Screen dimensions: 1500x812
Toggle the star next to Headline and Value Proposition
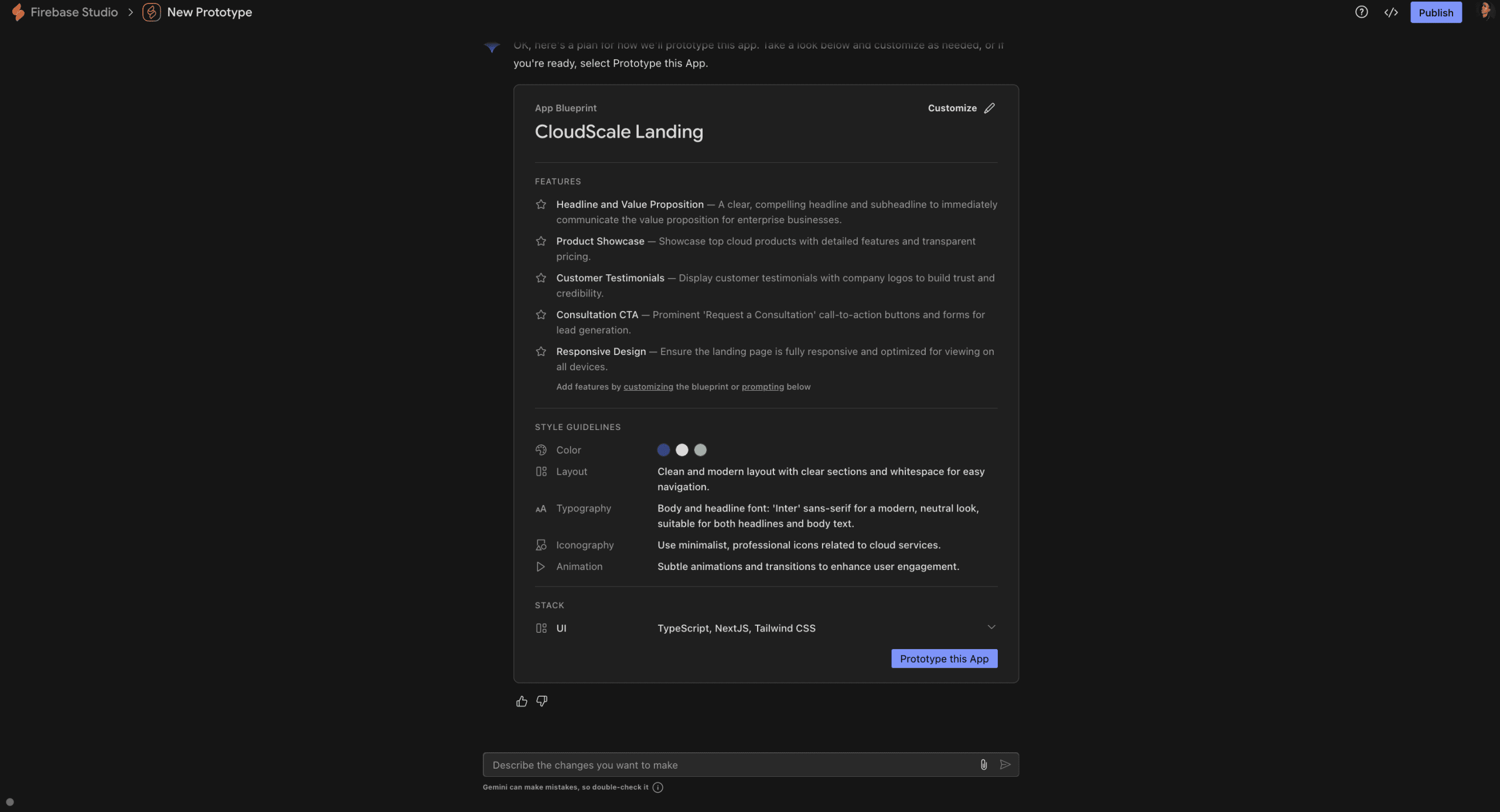click(541, 204)
